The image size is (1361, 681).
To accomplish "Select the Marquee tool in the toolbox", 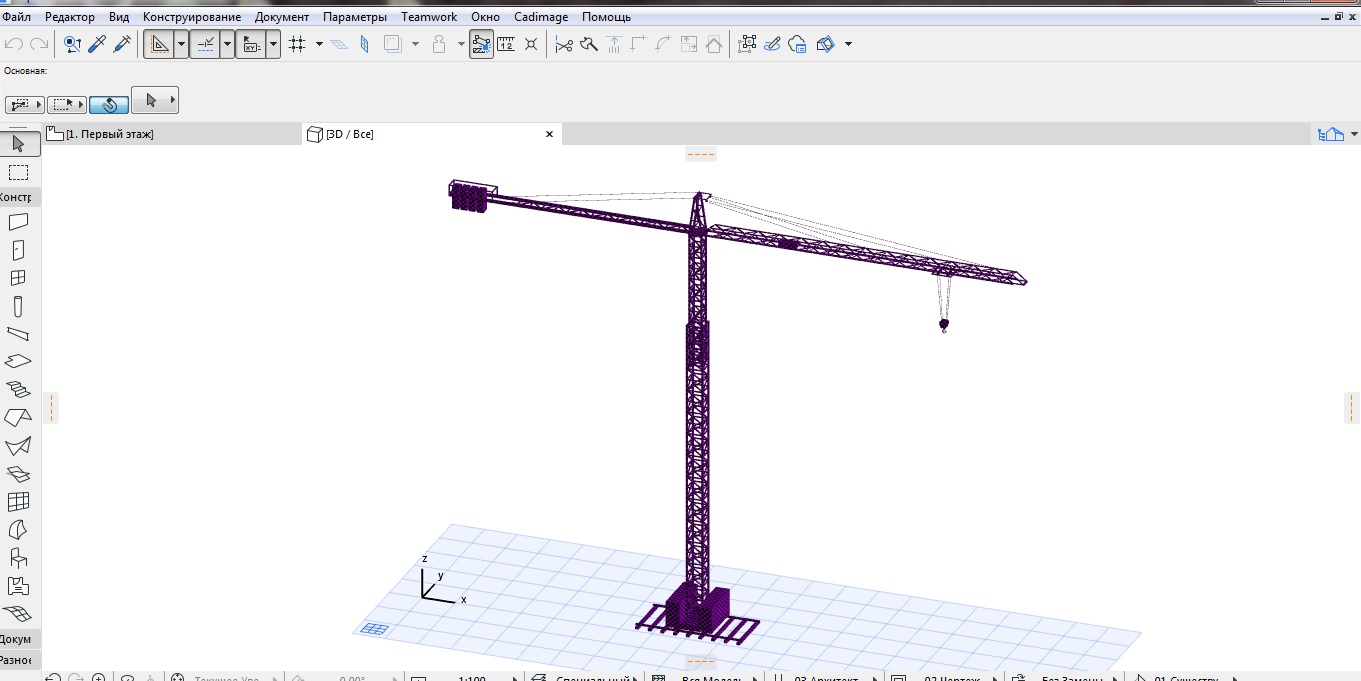I will click(18, 172).
